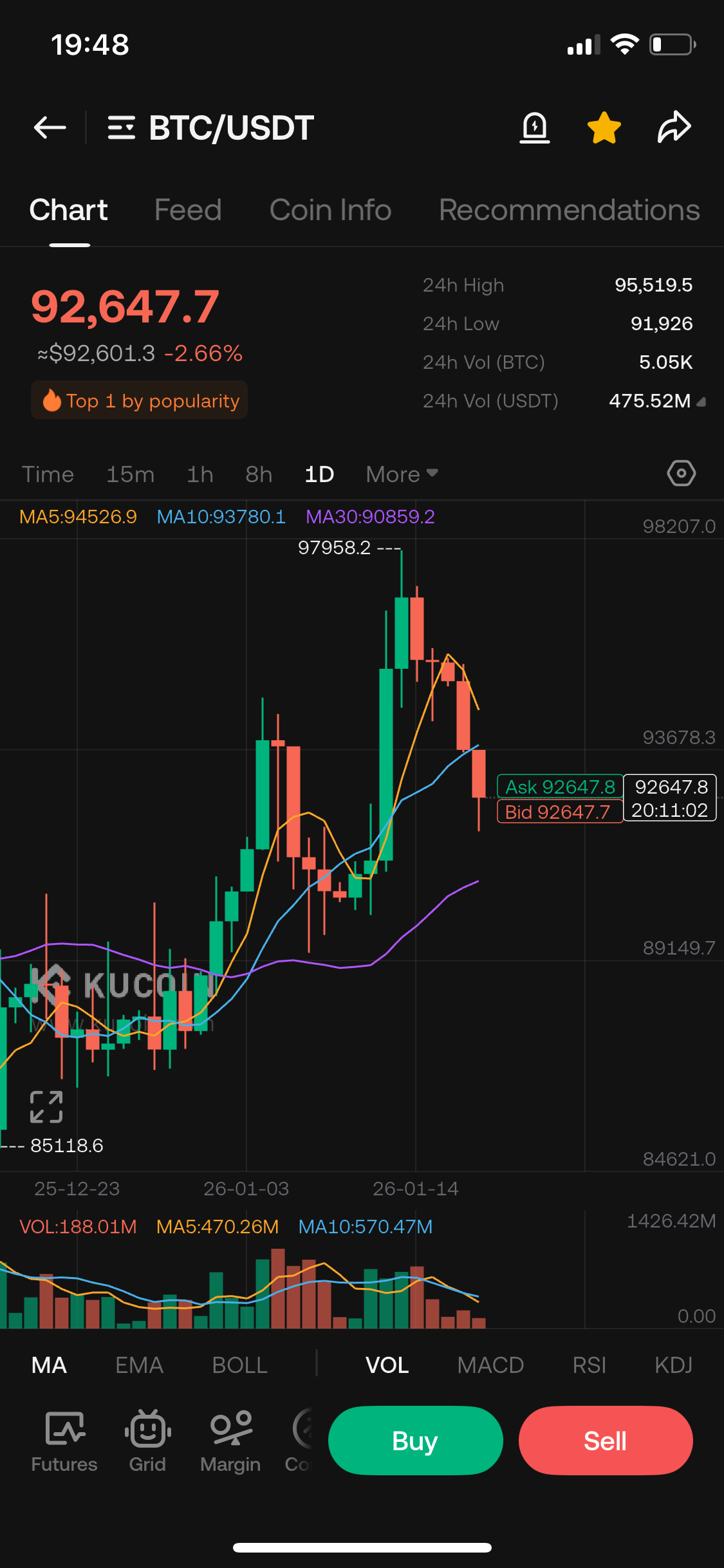Open Grid trading bot shortcut
The image size is (724, 1568).
pyautogui.click(x=147, y=1441)
